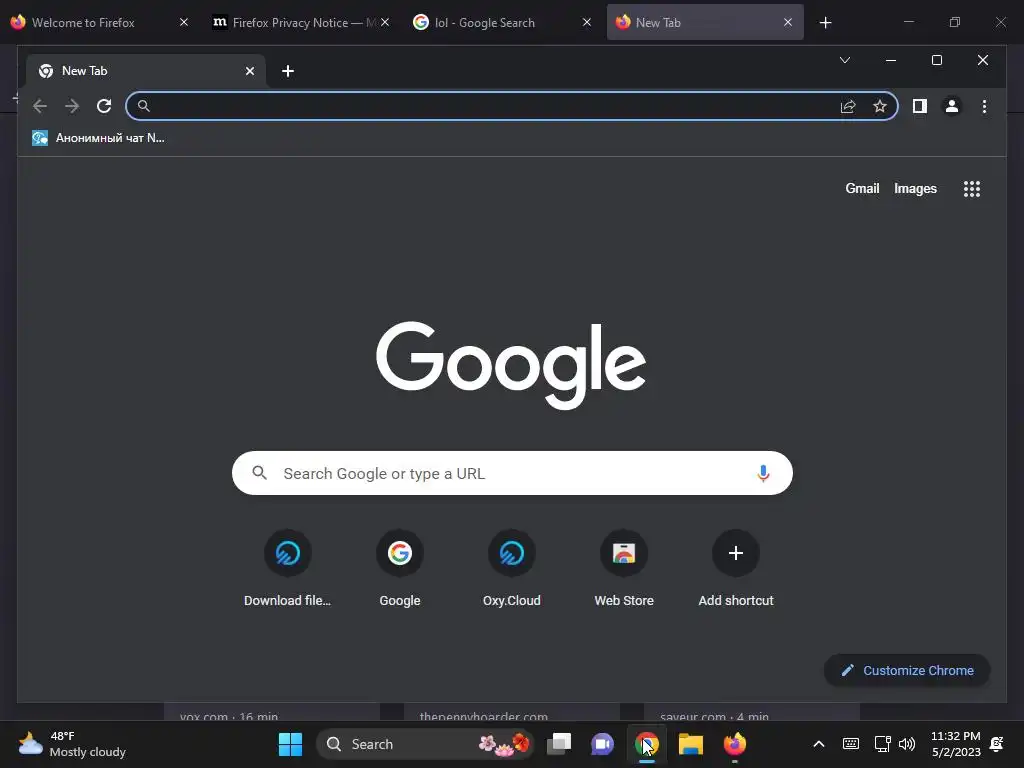1024x768 pixels.
Task: Expand Chrome's tab search chevron
Action: pyautogui.click(x=844, y=60)
